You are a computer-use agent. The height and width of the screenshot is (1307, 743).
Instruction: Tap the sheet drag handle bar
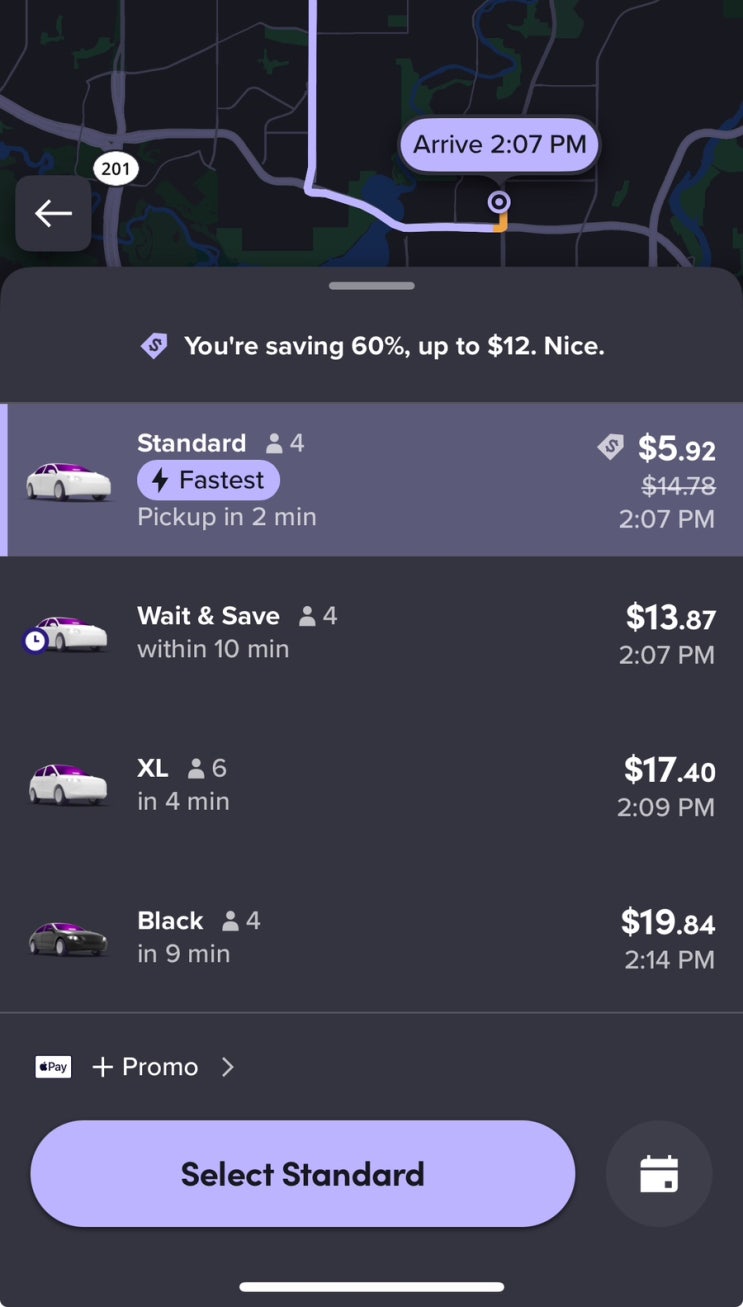pyautogui.click(x=371, y=286)
